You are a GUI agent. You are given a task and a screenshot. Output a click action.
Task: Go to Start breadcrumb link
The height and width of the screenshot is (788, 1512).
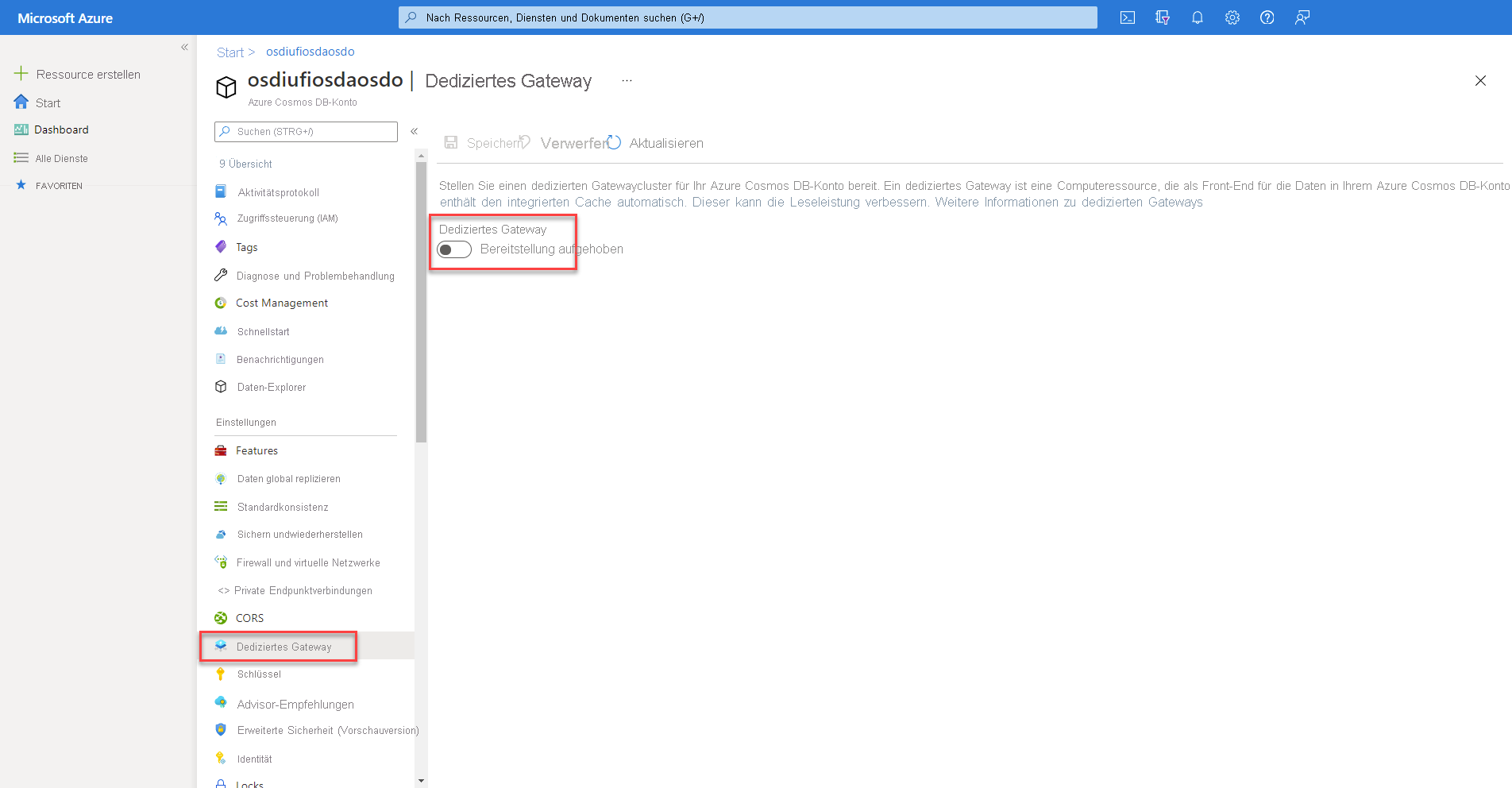(x=229, y=52)
